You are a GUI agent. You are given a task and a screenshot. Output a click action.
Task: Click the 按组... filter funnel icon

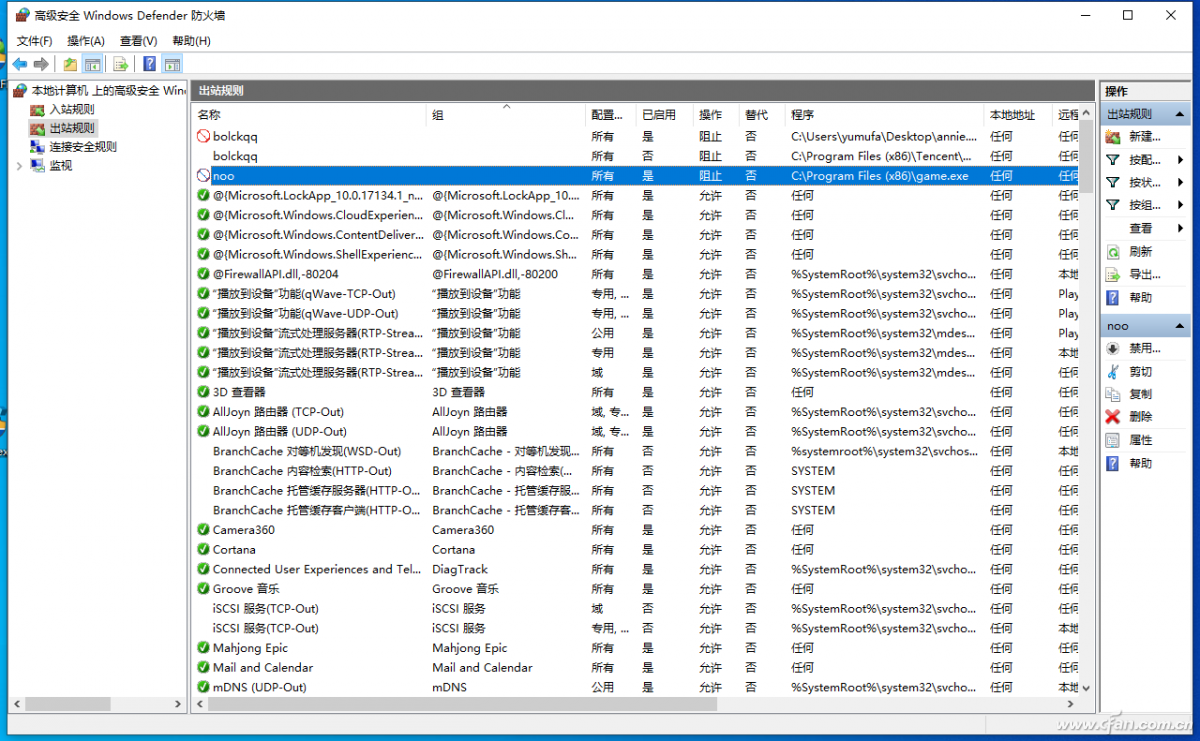(x=1112, y=205)
